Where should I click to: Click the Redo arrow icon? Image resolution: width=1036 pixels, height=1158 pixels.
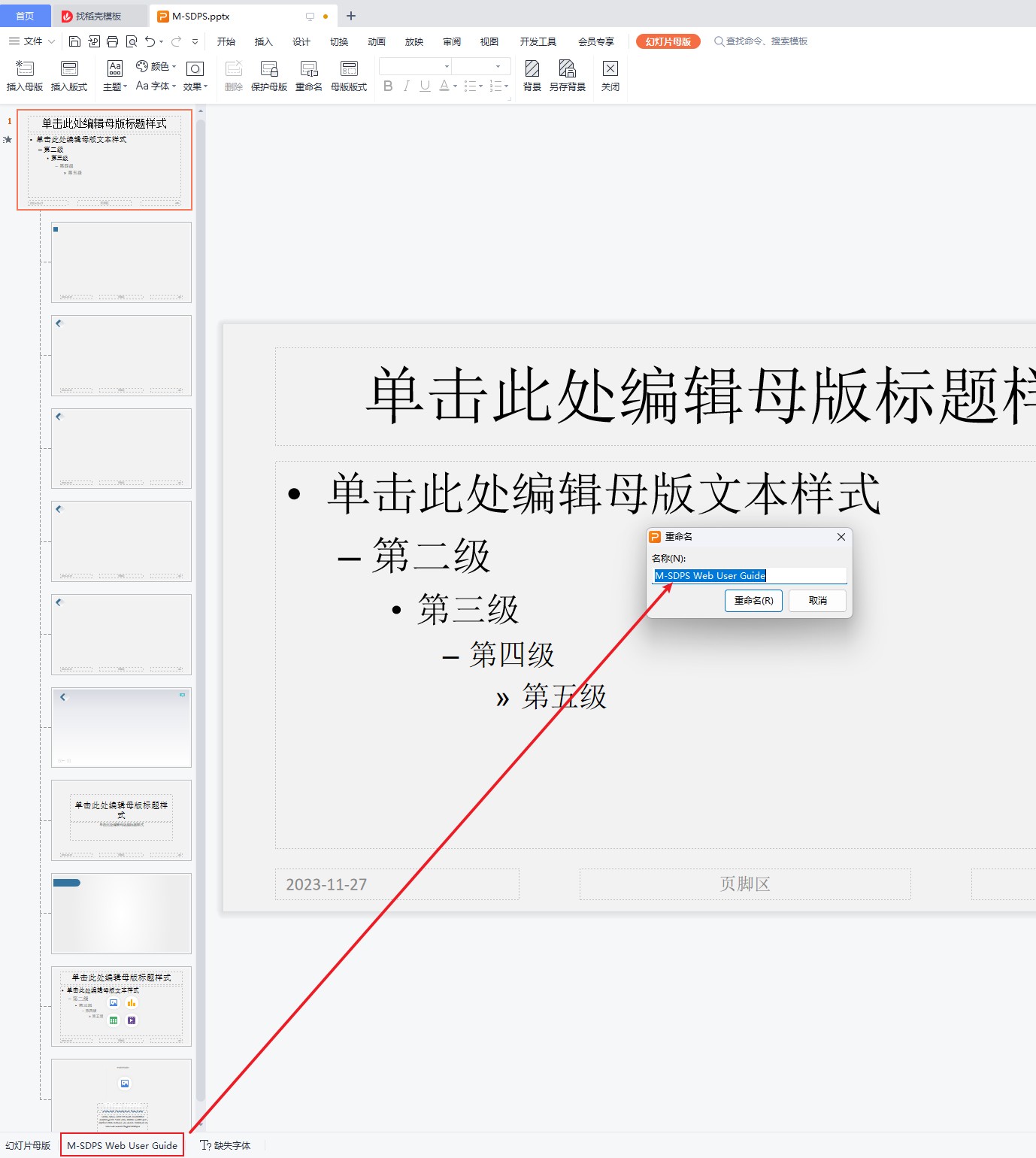coord(176,41)
